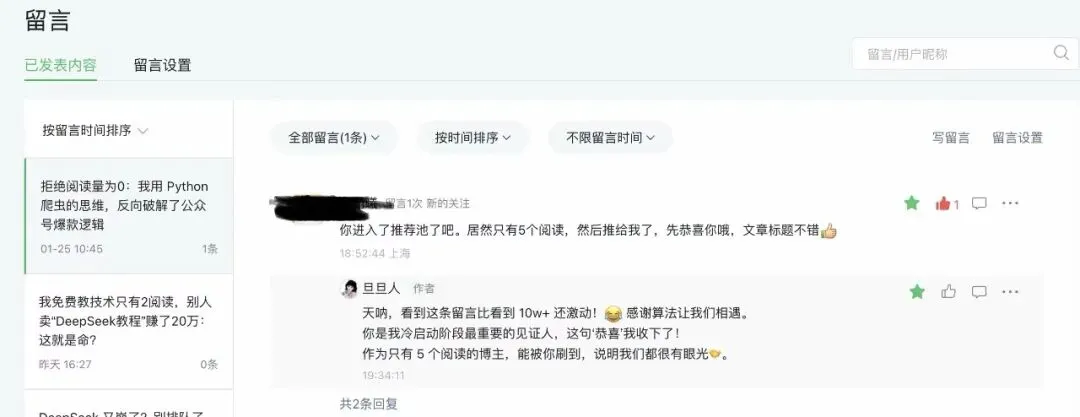The height and width of the screenshot is (417, 1080).
Task: Open more options for visitor's comment
Action: 1010,203
